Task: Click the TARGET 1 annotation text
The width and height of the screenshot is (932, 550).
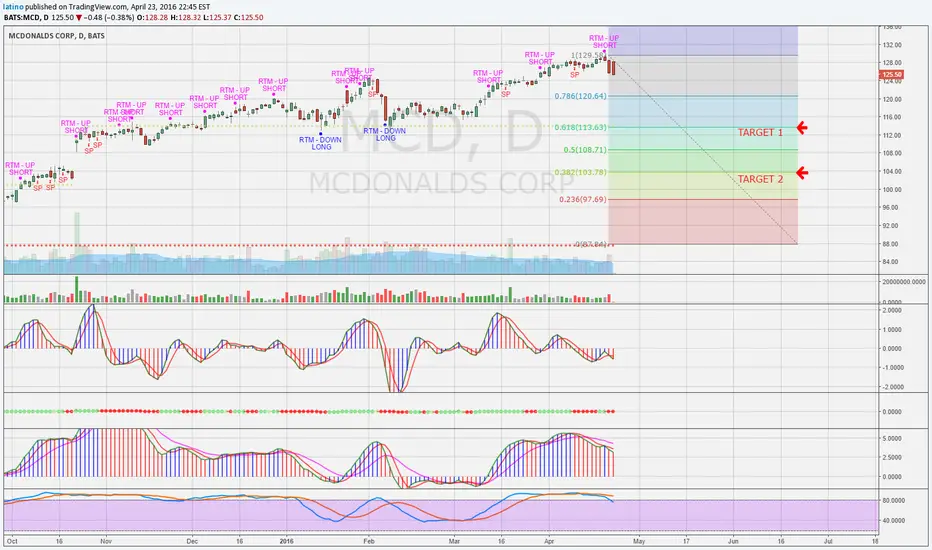Action: coord(760,133)
